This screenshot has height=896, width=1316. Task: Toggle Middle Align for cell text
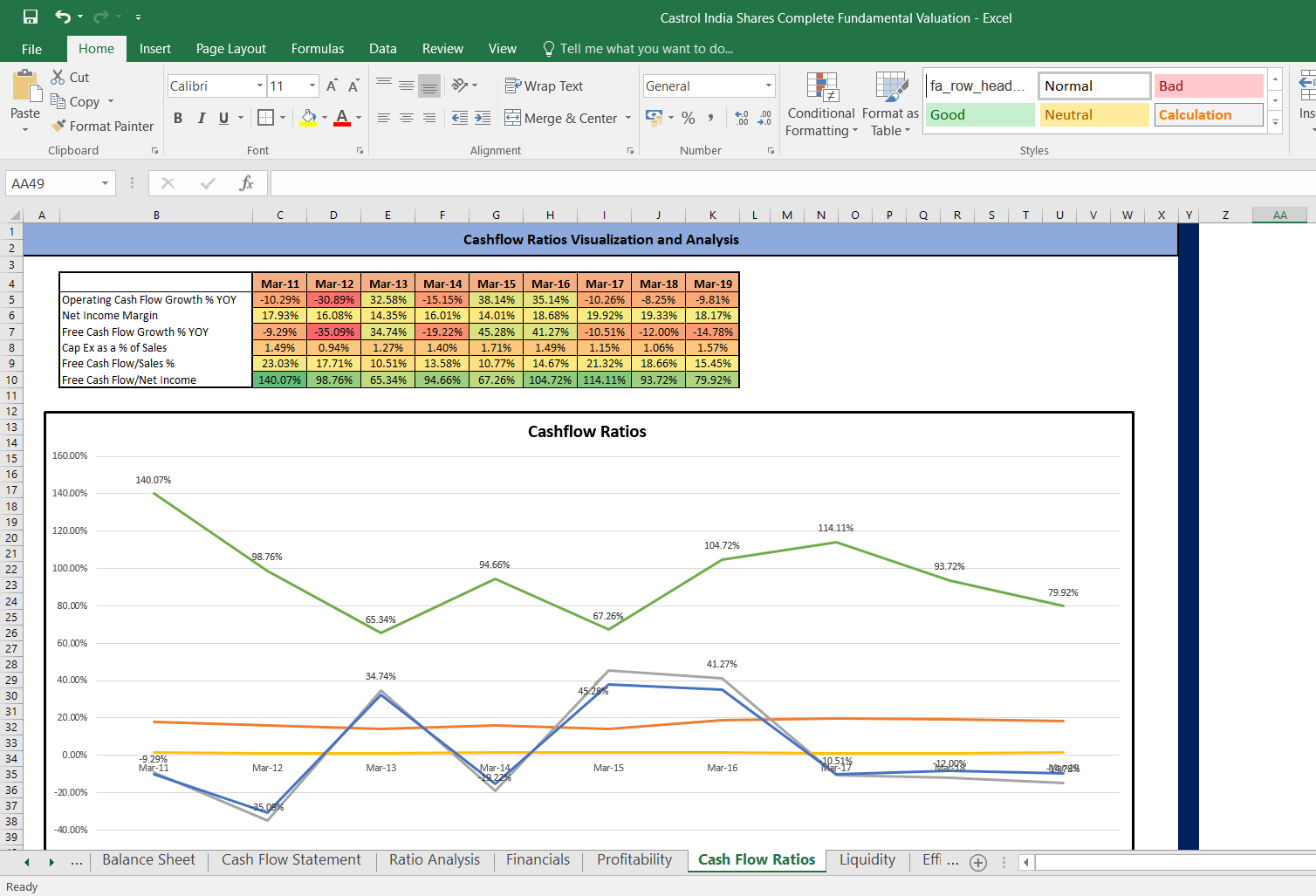407,85
